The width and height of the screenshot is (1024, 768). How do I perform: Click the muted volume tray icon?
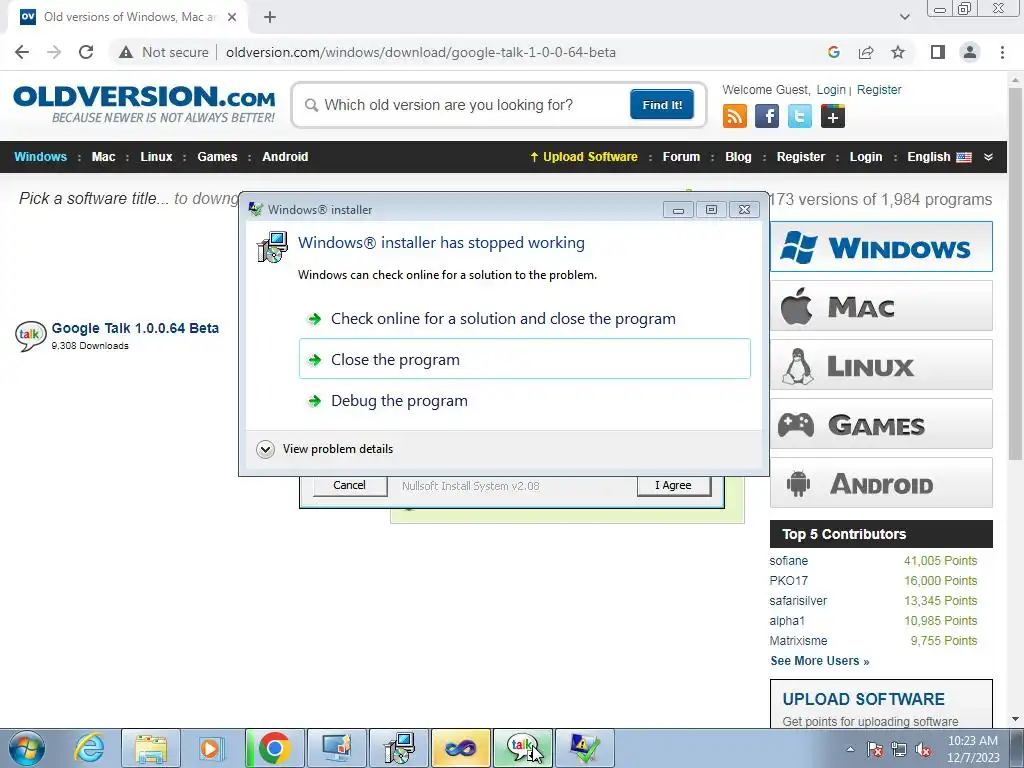pos(923,749)
